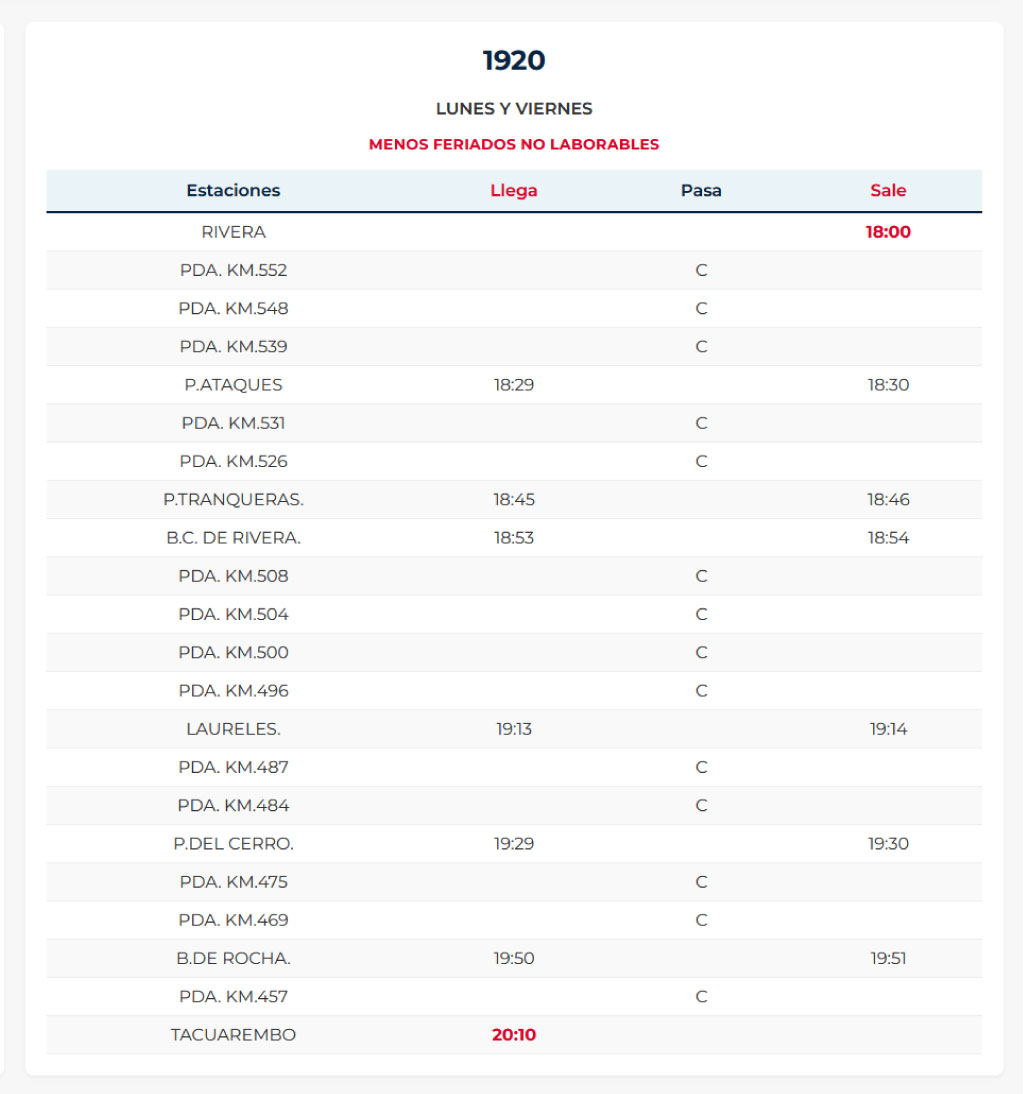
Task: Select the P.DEL CERRO. station name
Action: coord(233,844)
